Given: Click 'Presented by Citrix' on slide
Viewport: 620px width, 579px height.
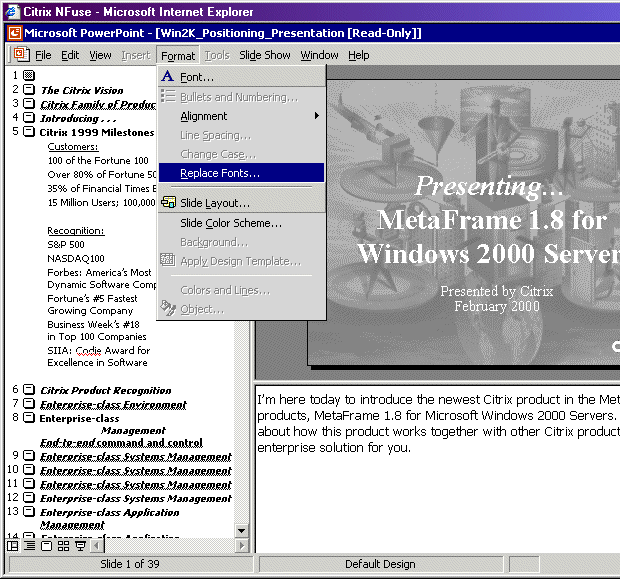Looking at the screenshot, I should 497,291.
